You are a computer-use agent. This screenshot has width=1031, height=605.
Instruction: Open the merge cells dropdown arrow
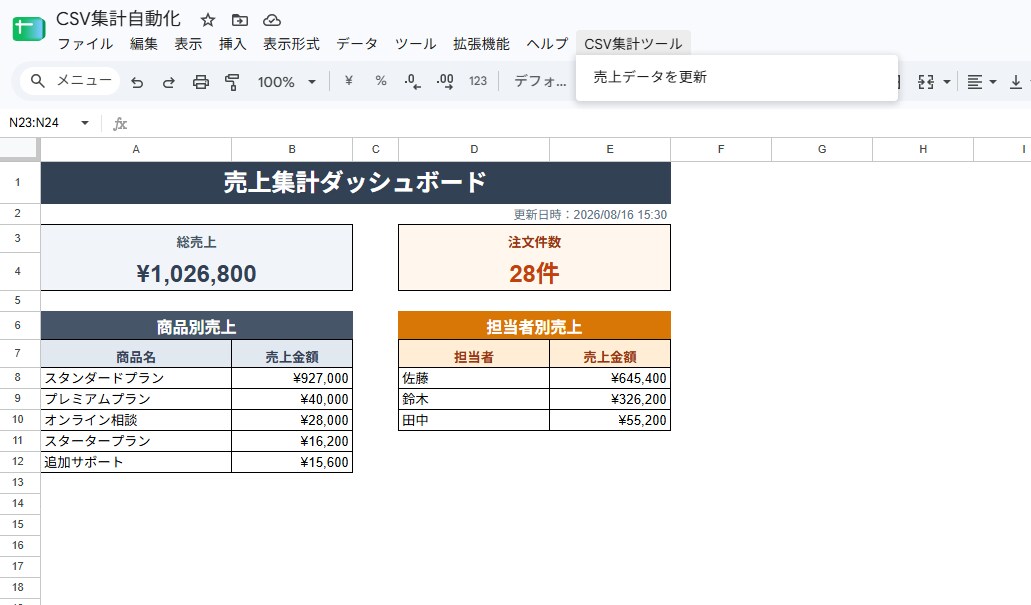(x=947, y=82)
